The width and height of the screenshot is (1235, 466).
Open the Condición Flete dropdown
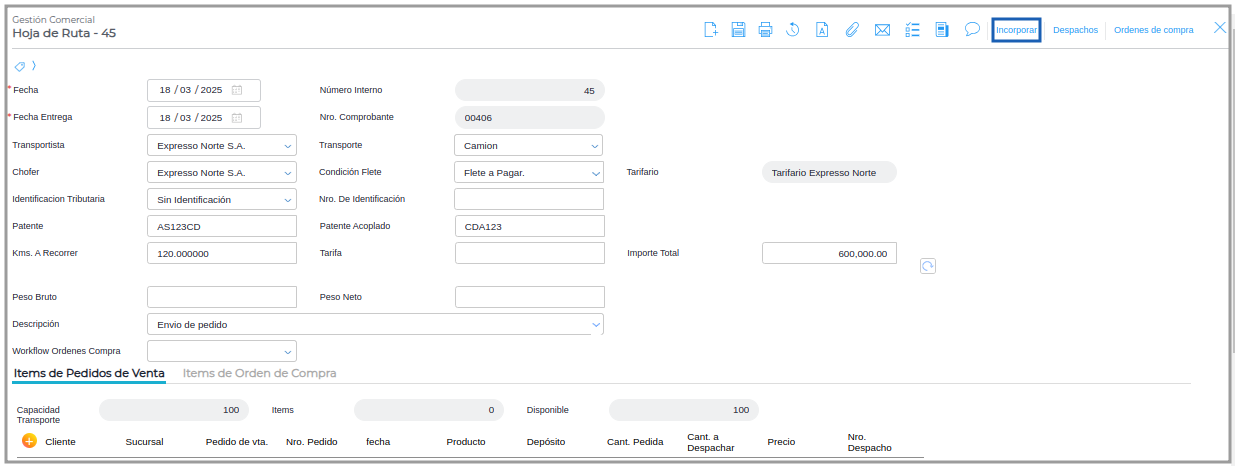click(x=594, y=173)
